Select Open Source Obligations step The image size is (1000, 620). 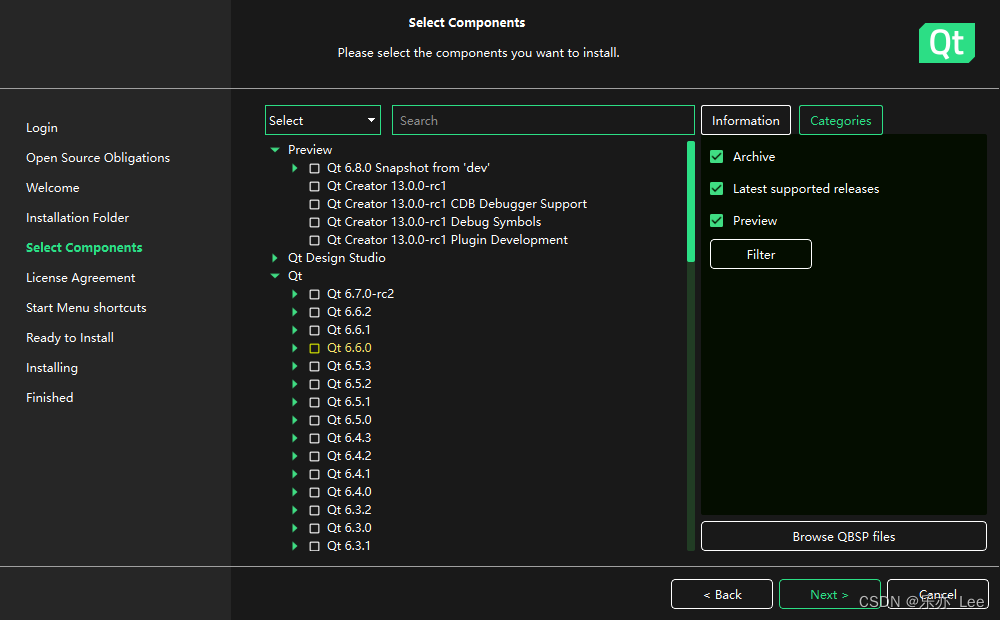98,158
